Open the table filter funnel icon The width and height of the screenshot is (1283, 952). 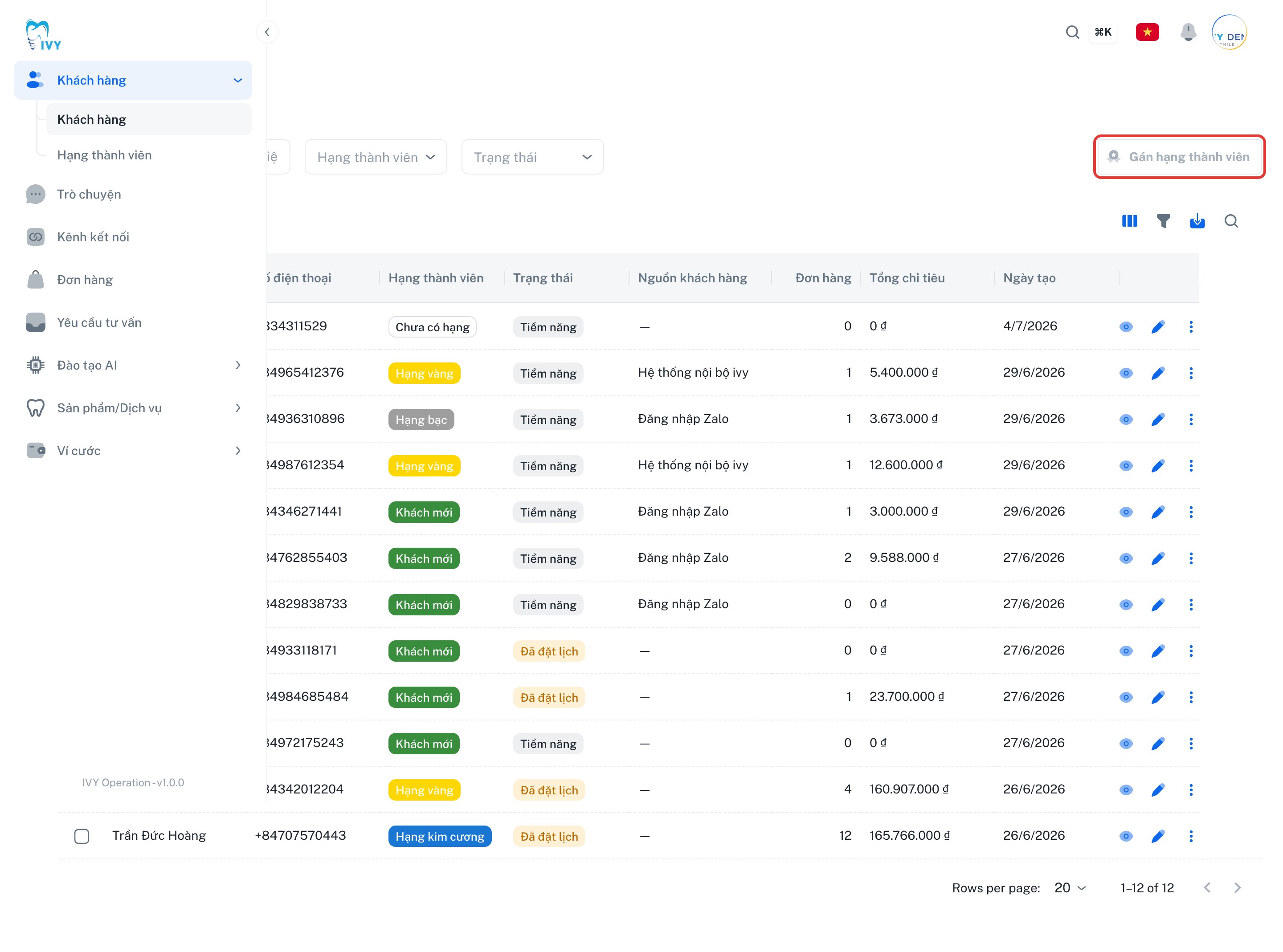click(1163, 221)
